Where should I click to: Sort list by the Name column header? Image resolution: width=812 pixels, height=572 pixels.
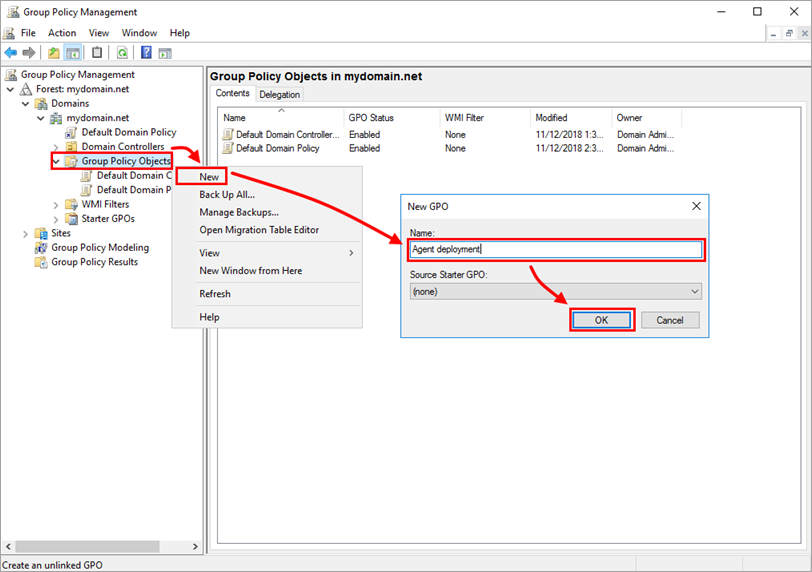[281, 118]
